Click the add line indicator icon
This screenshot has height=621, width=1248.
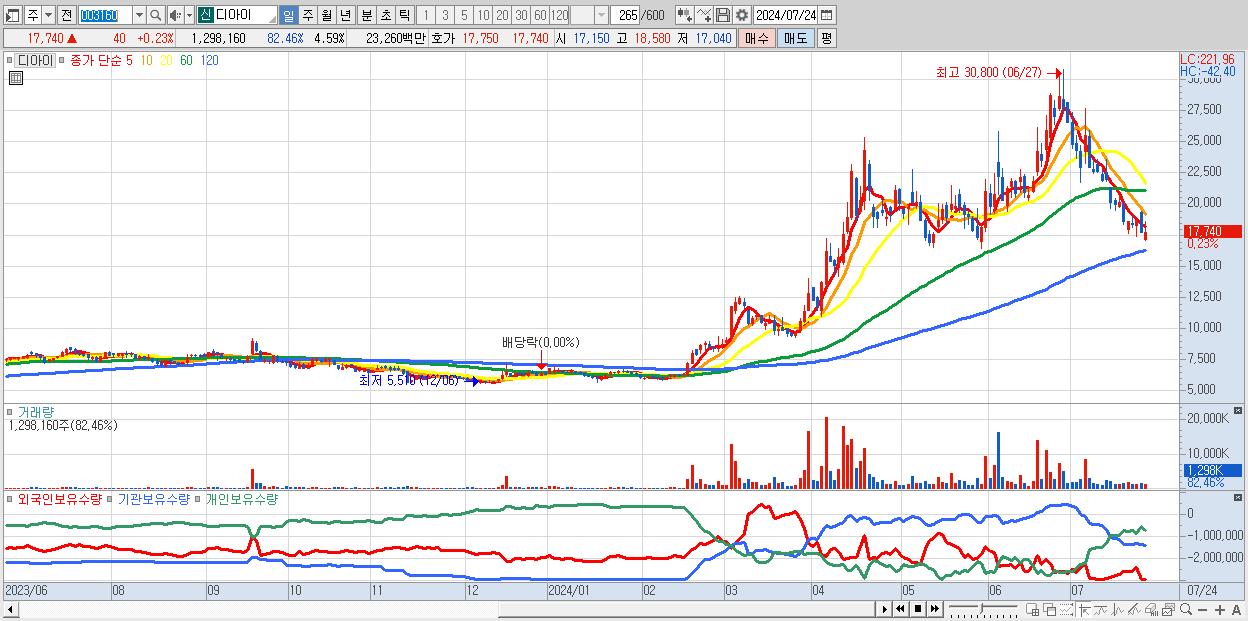point(704,15)
